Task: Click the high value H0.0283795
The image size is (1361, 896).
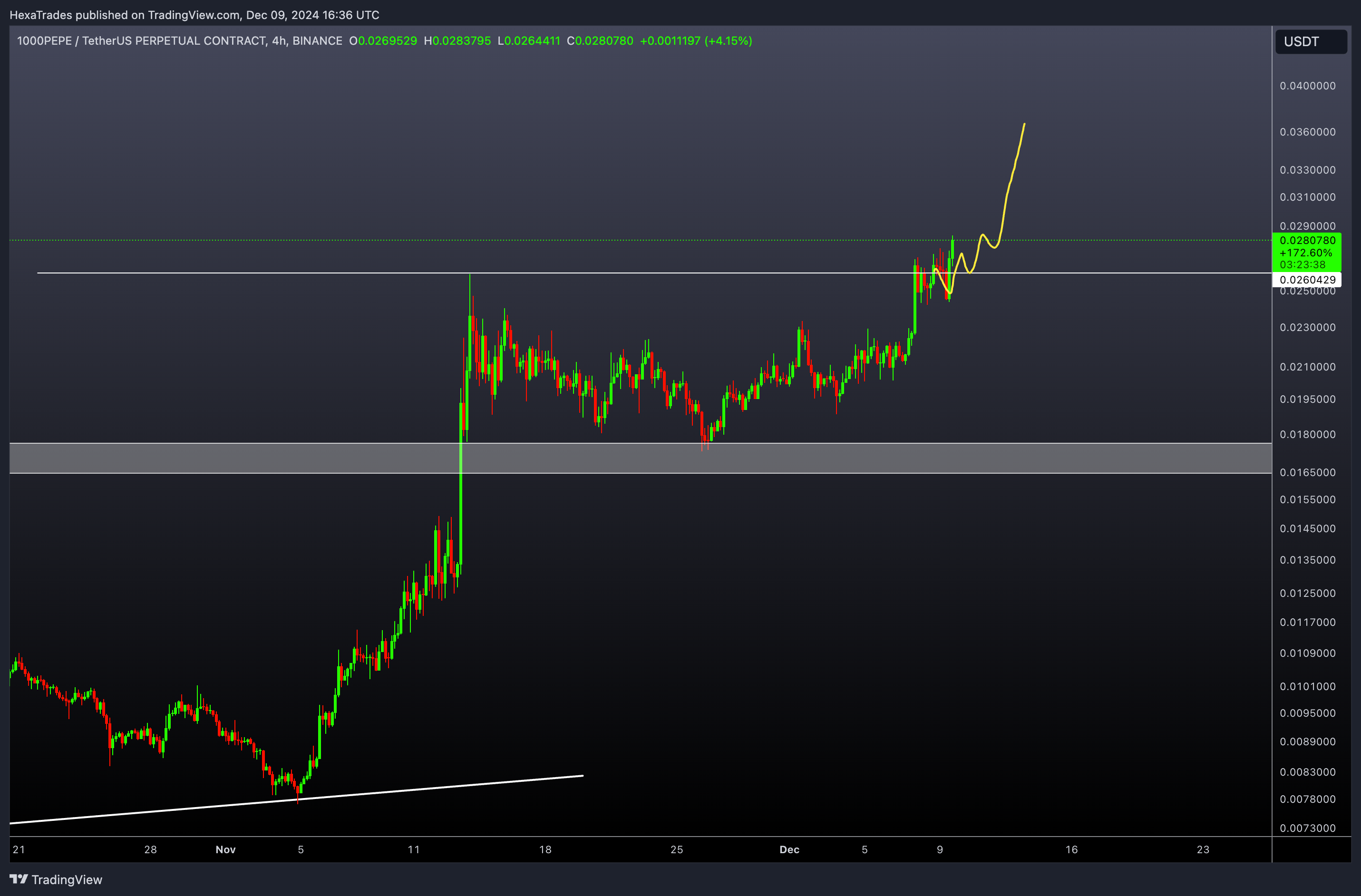Action: tap(457, 40)
